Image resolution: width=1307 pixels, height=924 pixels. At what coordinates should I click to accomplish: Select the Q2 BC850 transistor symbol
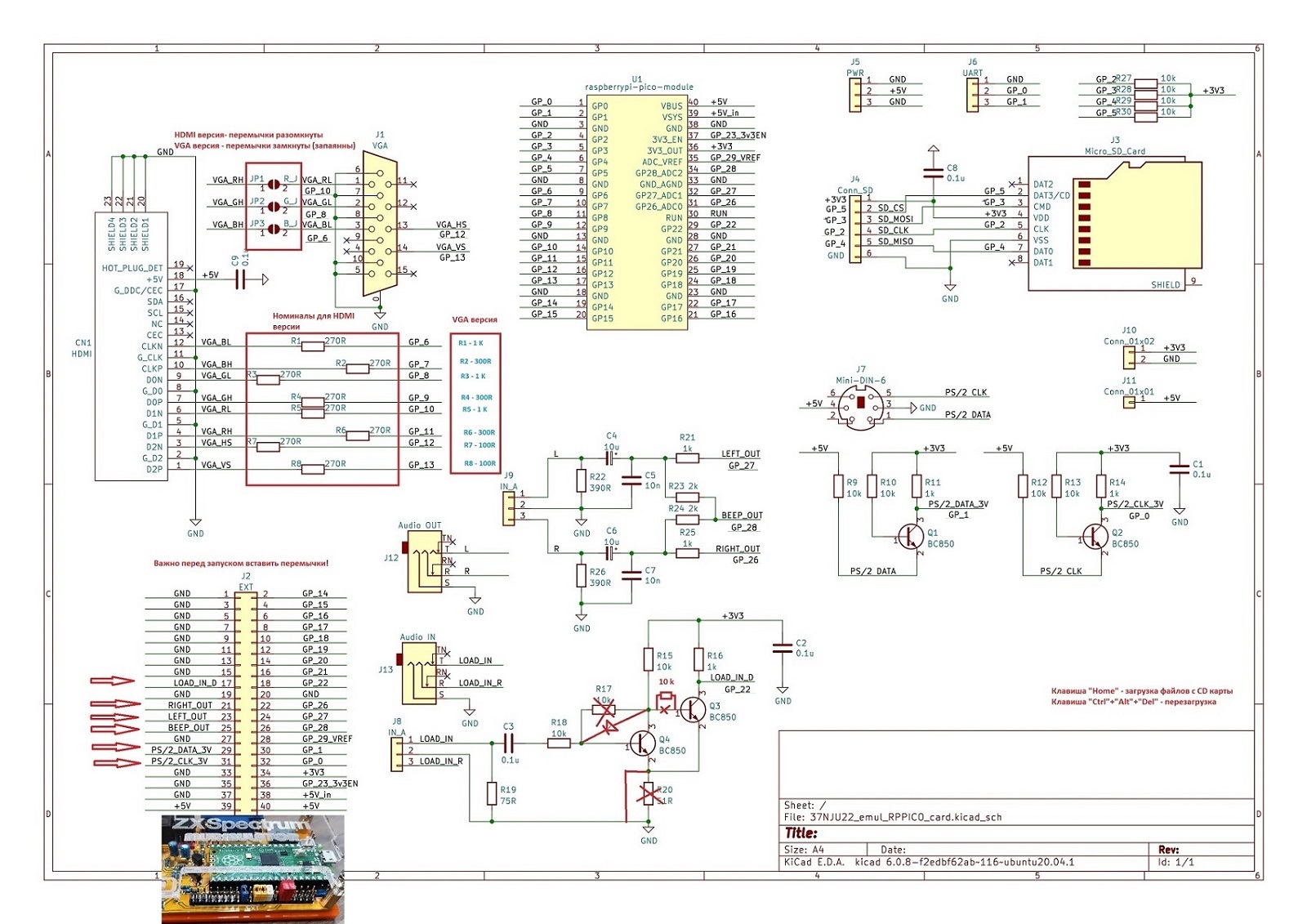click(x=1095, y=537)
